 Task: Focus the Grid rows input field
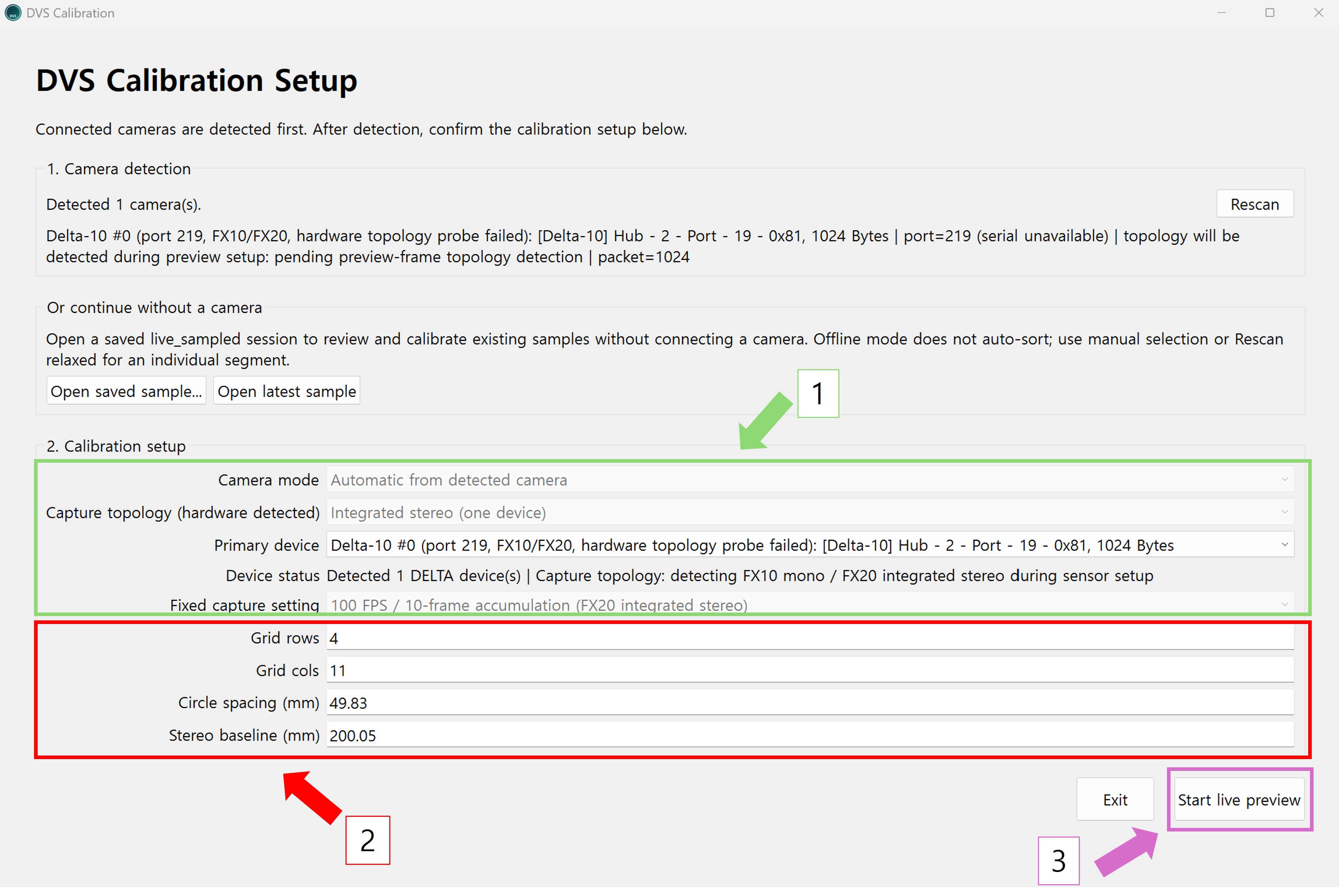[x=810, y=637]
